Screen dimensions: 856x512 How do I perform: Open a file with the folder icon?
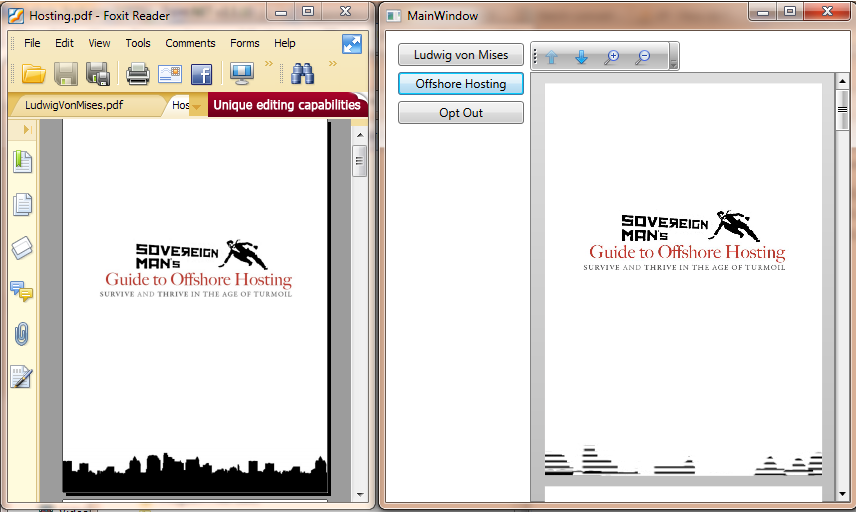33,74
